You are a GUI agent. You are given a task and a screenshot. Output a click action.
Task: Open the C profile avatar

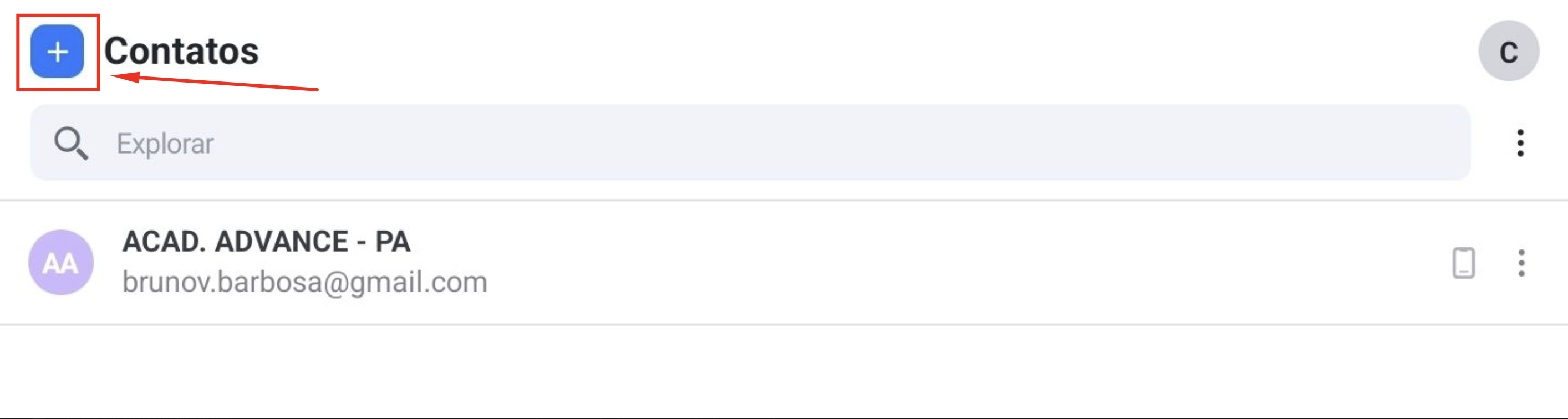point(1508,51)
